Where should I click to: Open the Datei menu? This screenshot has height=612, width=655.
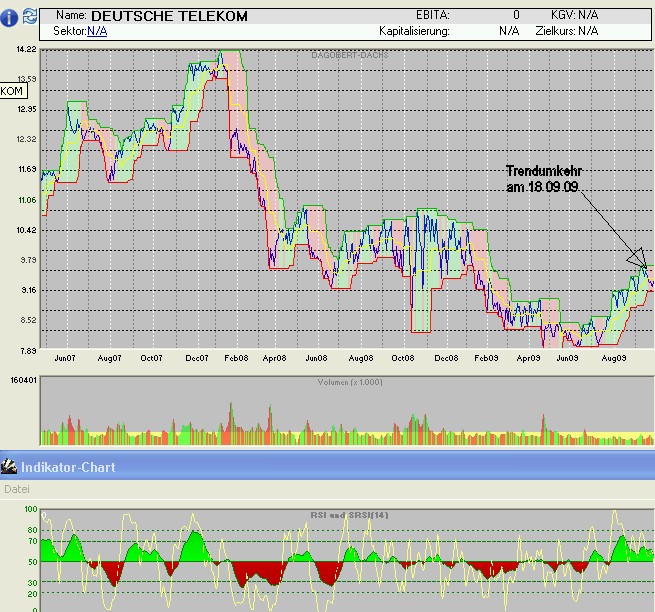pyautogui.click(x=17, y=489)
